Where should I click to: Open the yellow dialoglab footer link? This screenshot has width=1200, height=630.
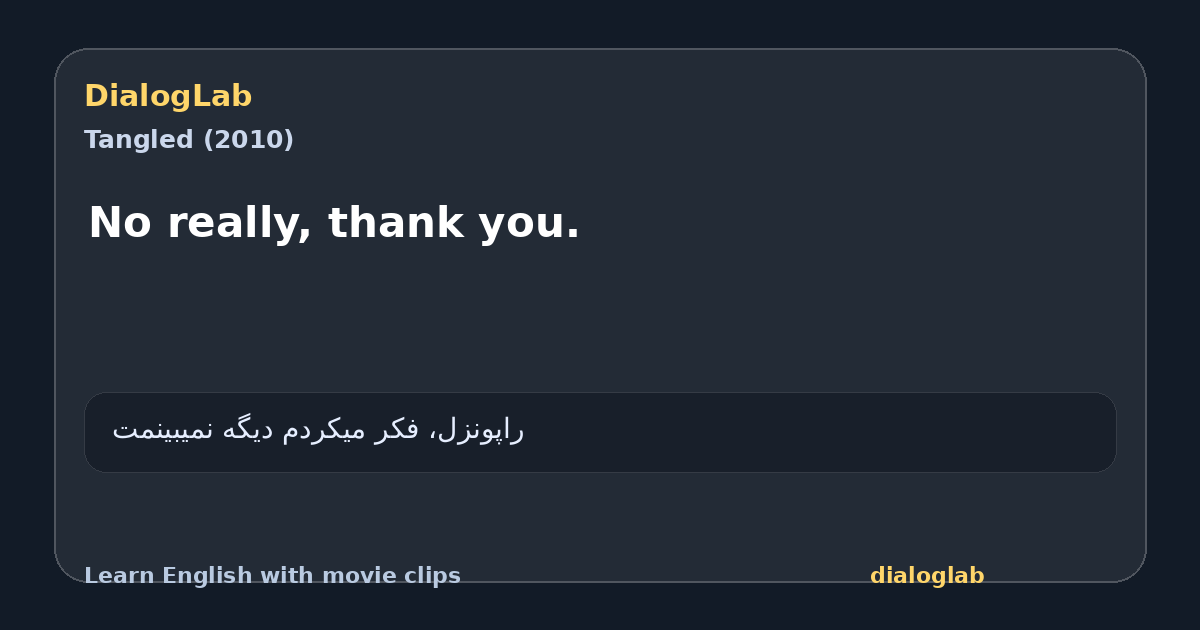[927, 576]
